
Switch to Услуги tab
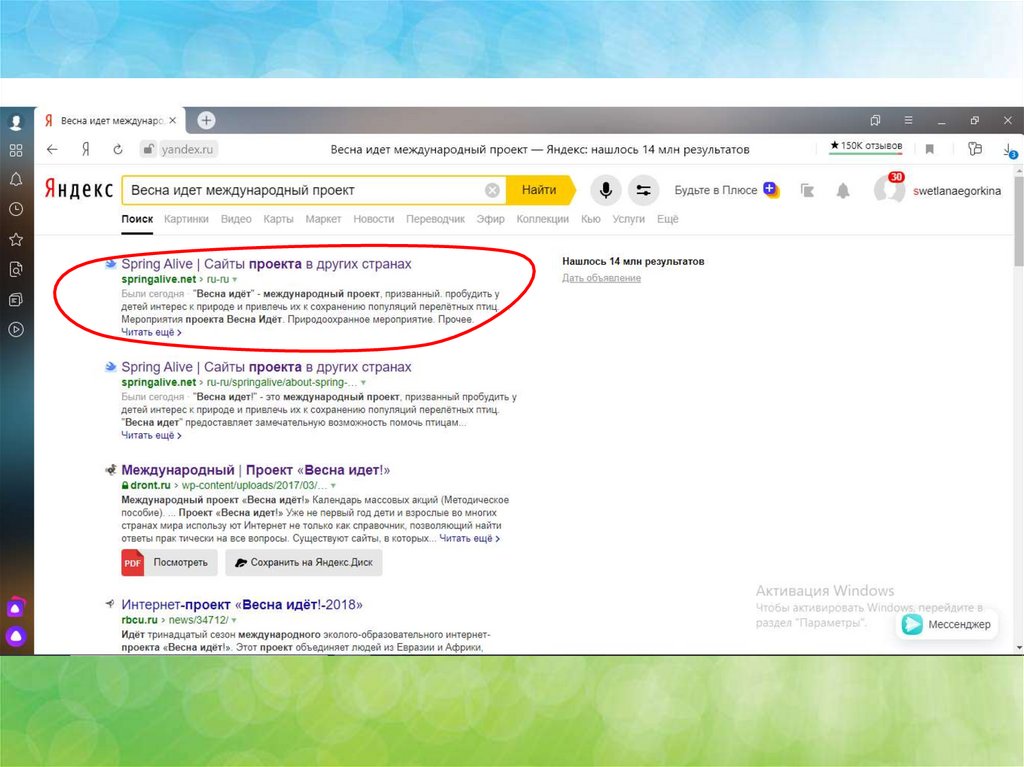coord(628,219)
